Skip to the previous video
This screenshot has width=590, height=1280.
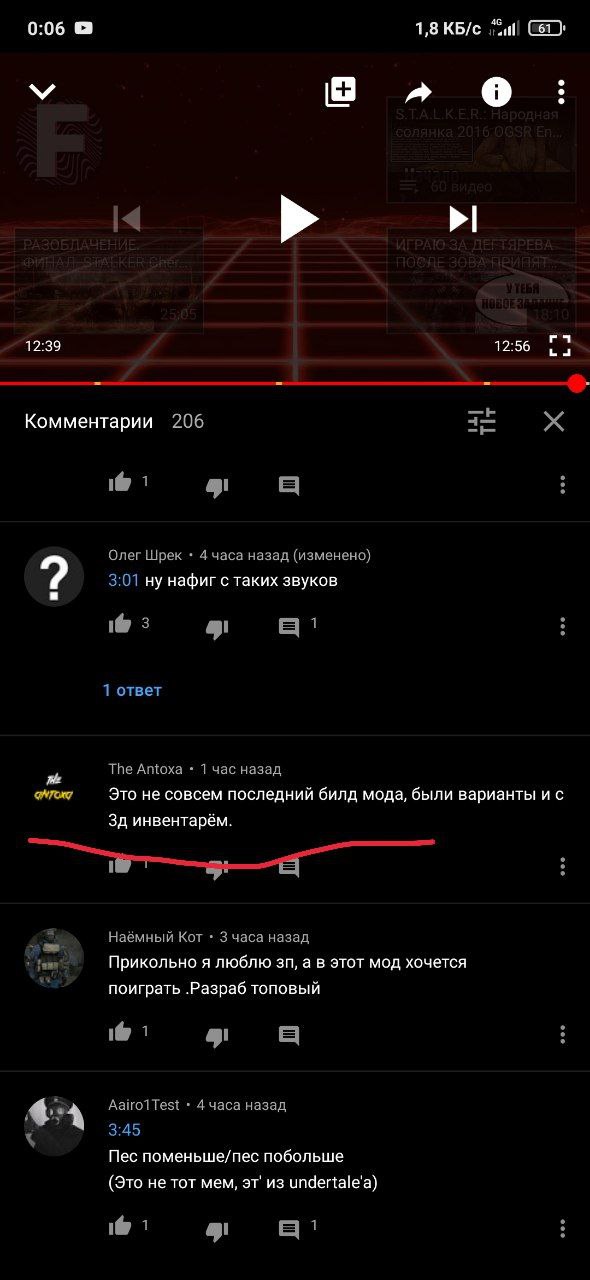tap(127, 218)
